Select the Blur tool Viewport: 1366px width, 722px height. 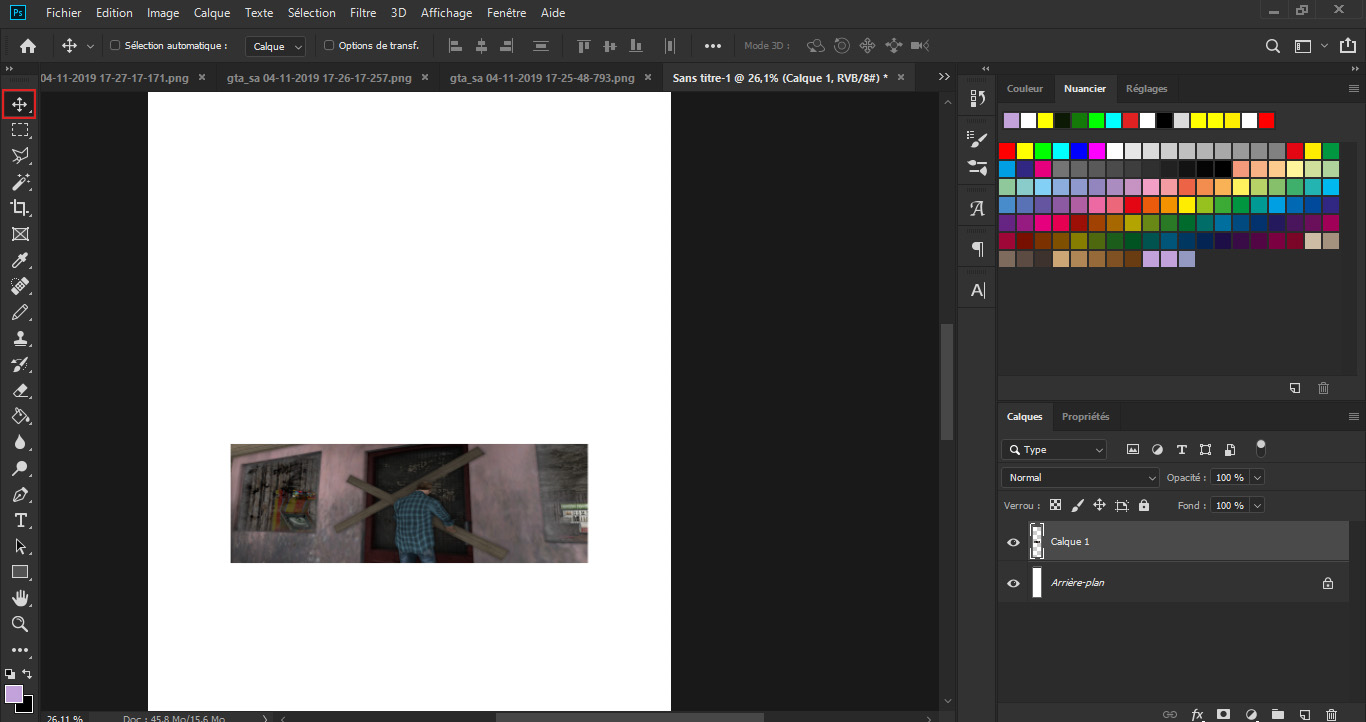pyautogui.click(x=19, y=442)
